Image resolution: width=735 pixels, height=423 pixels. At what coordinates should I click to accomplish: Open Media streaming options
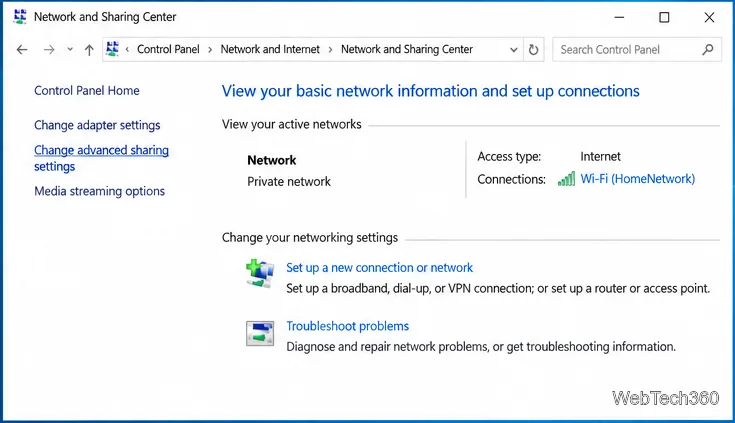point(99,191)
